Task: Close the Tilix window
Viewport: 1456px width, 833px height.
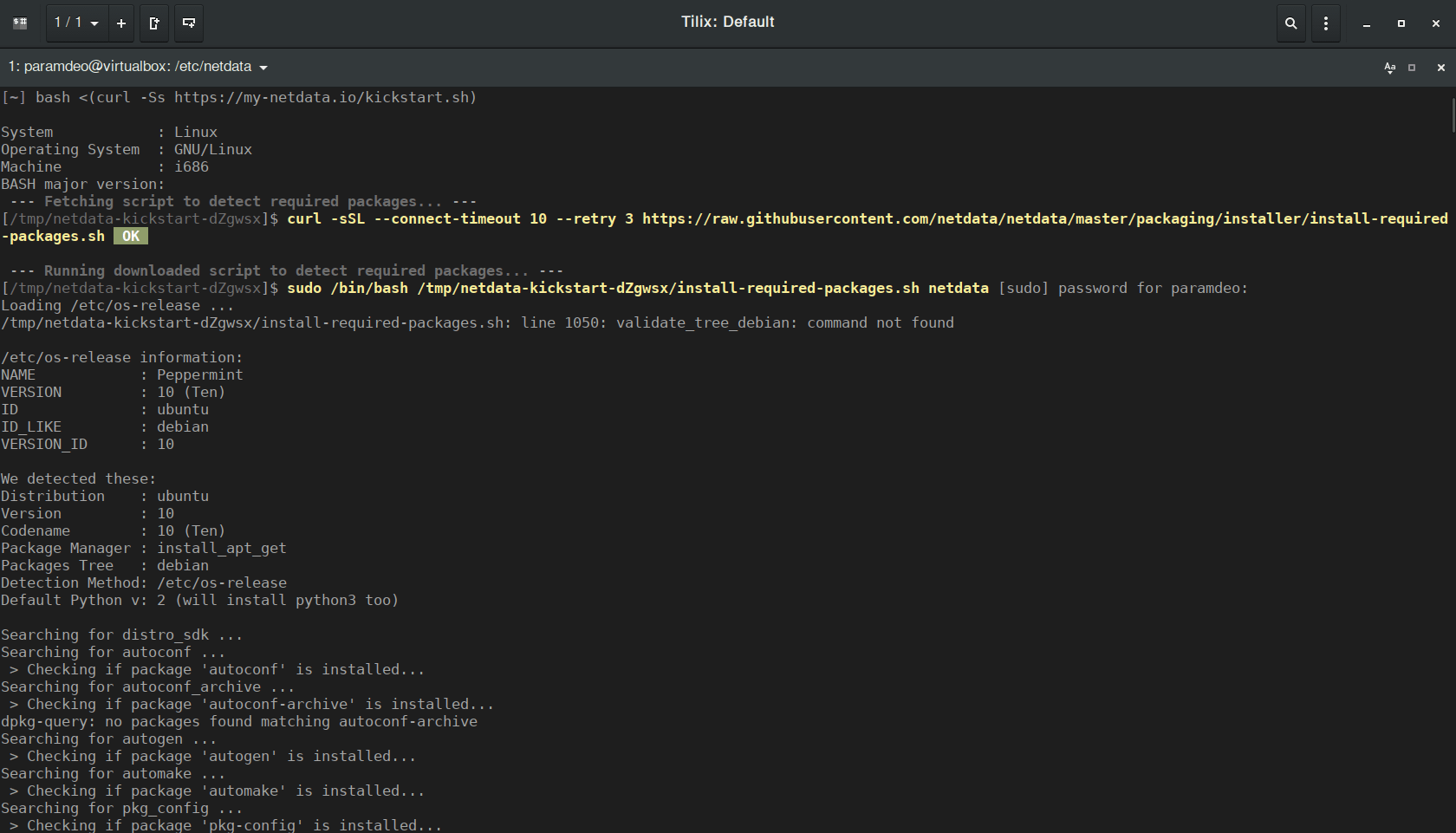Action: (1436, 23)
